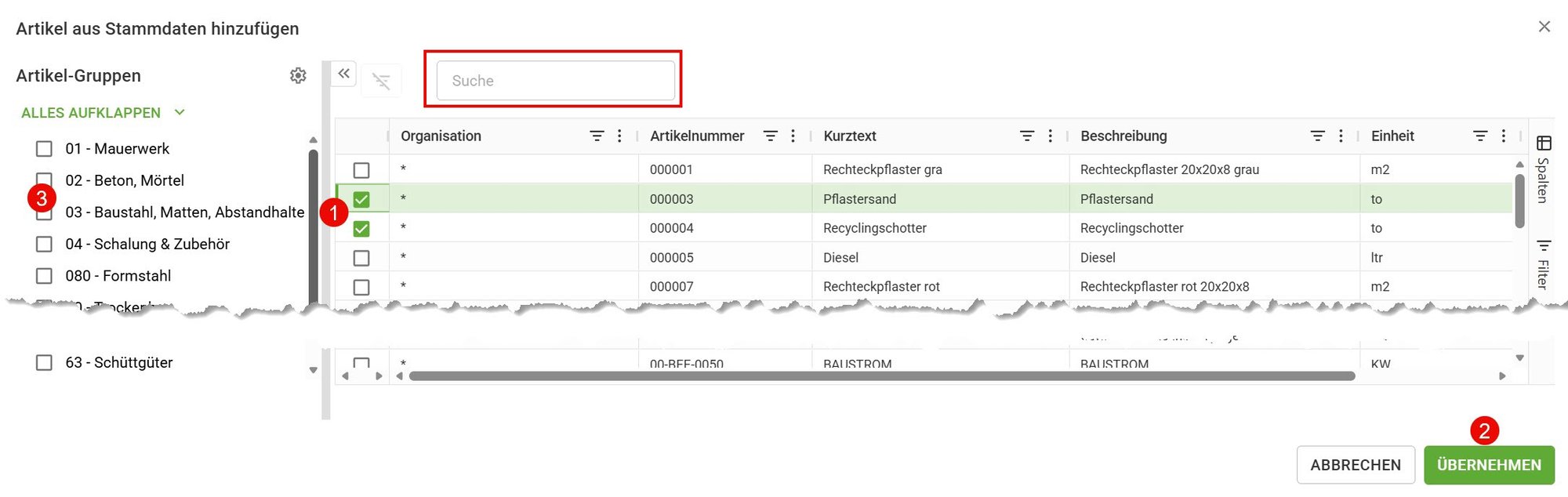This screenshot has width=1568, height=497.
Task: Check the 080 - Formstahl group
Action: click(45, 276)
